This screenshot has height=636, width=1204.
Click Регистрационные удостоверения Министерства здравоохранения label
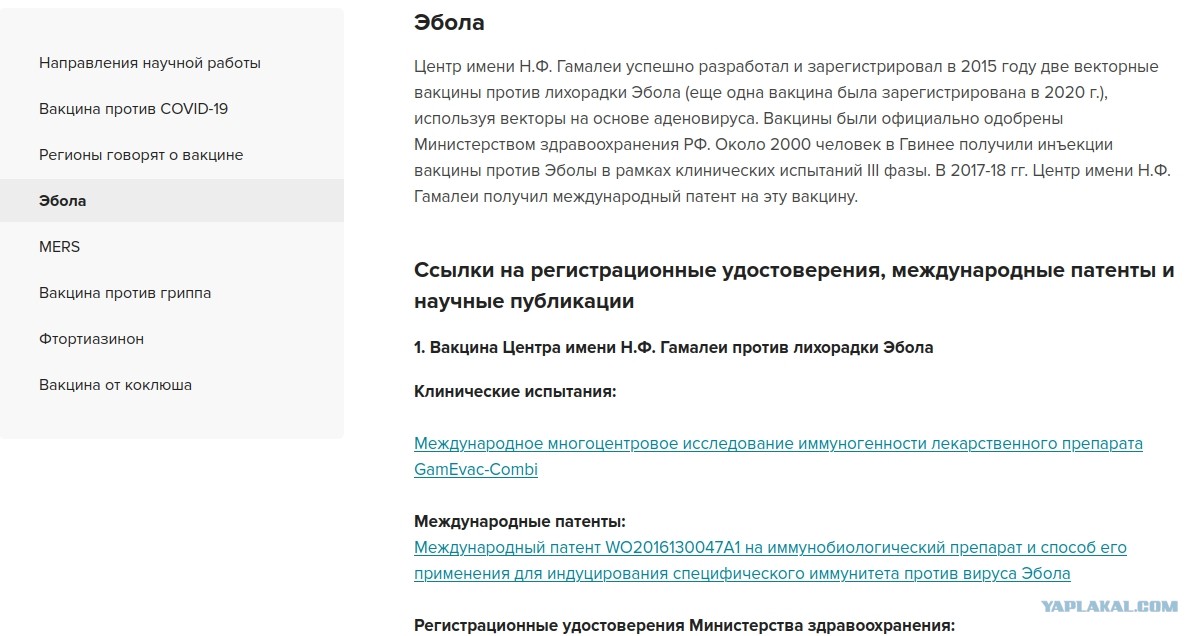coord(684,626)
